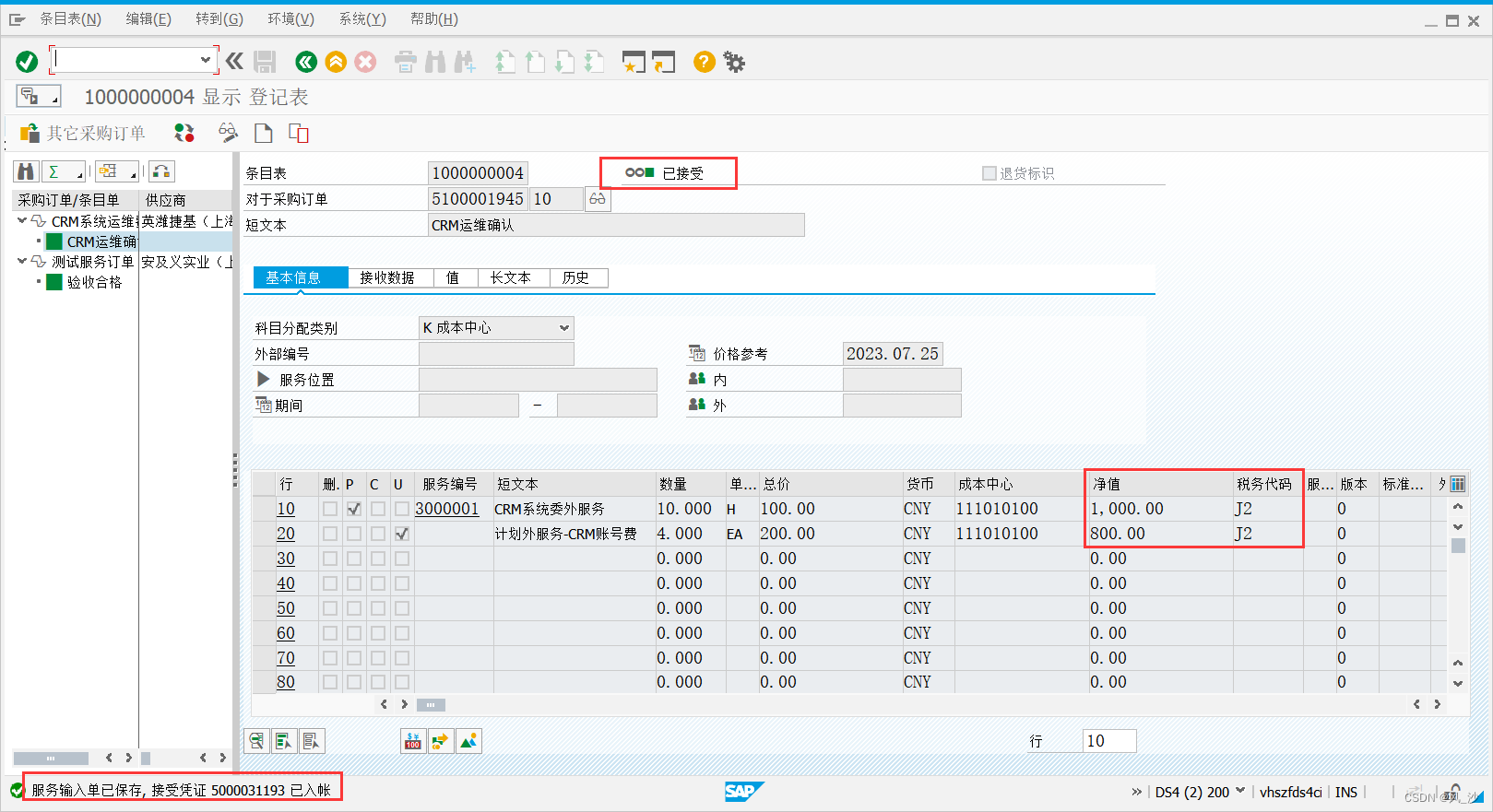Click the First Page icon
1493x812 pixels.
[x=504, y=62]
